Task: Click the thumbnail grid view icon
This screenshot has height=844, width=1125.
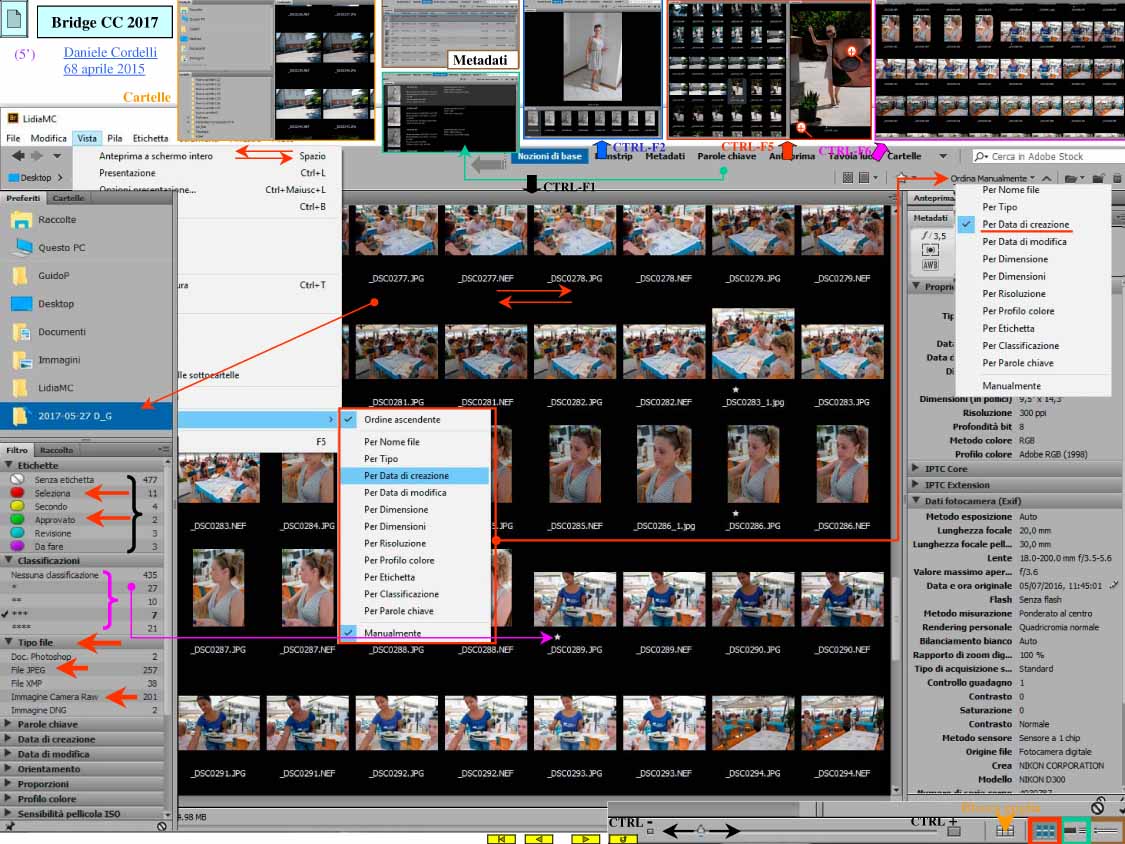Action: click(x=1045, y=830)
